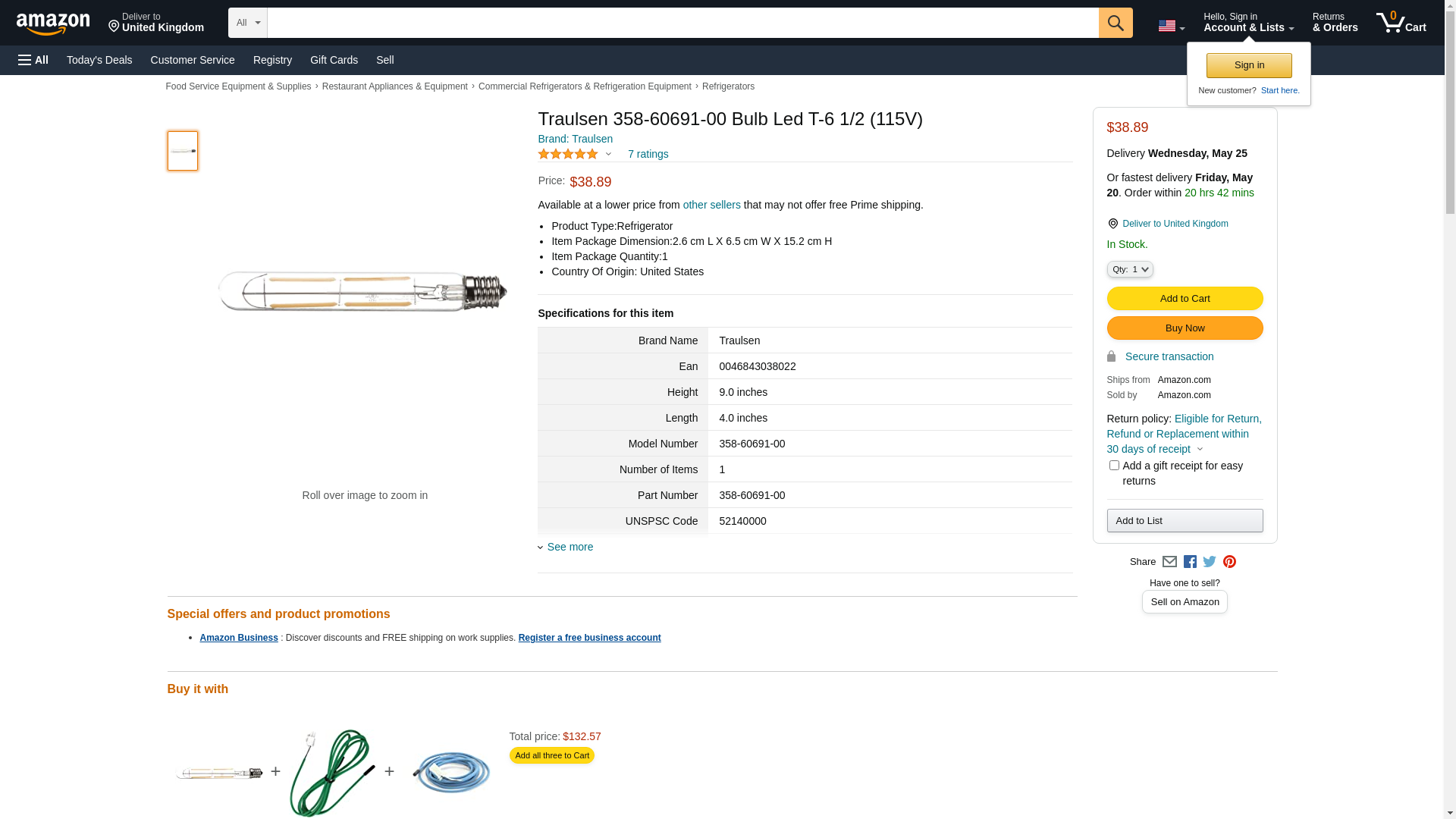The image size is (1456, 819).
Task: Expand the star rating popover arrow
Action: [608, 155]
